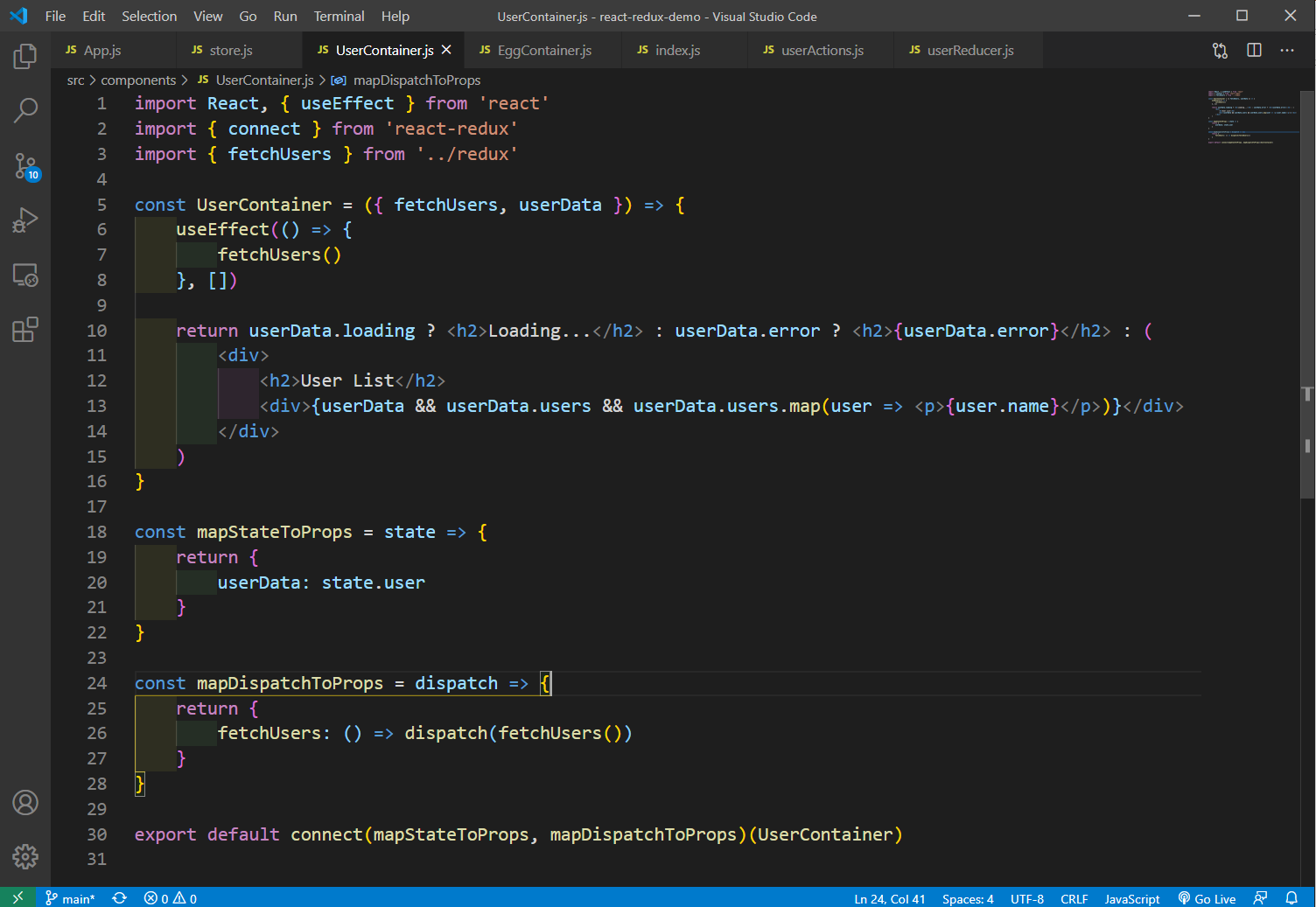Change file encoding UTF-8
The width and height of the screenshot is (1316, 907).
[x=1027, y=898]
